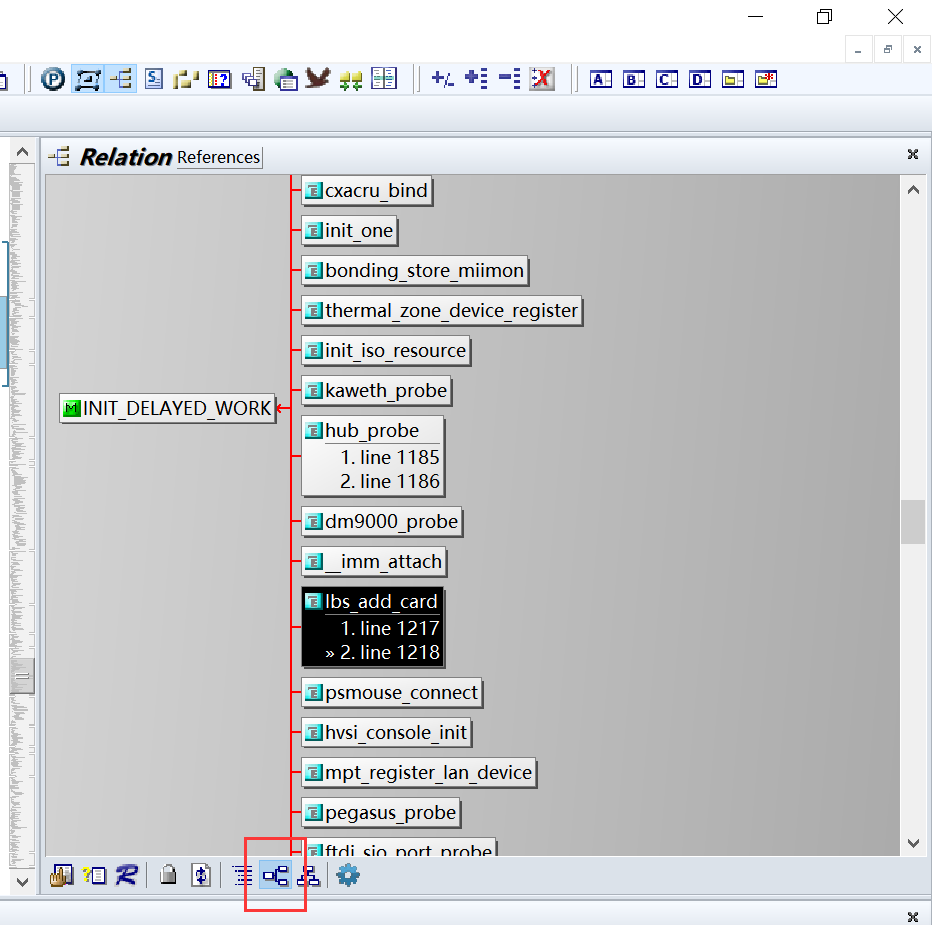Image resolution: width=932 pixels, height=925 pixels.
Task: Switch Relation window to outline list view
Action: pyautogui.click(x=241, y=875)
